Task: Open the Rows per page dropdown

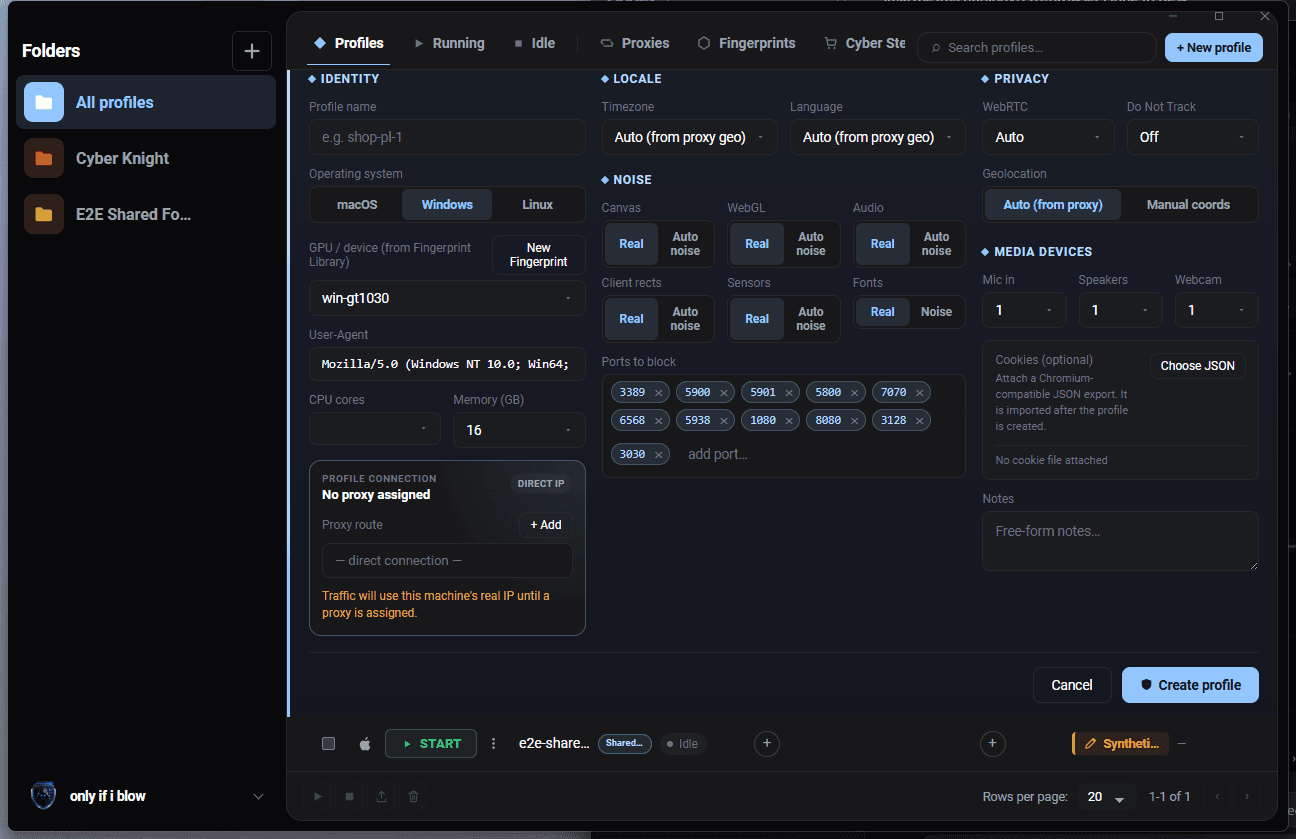Action: pos(1105,797)
